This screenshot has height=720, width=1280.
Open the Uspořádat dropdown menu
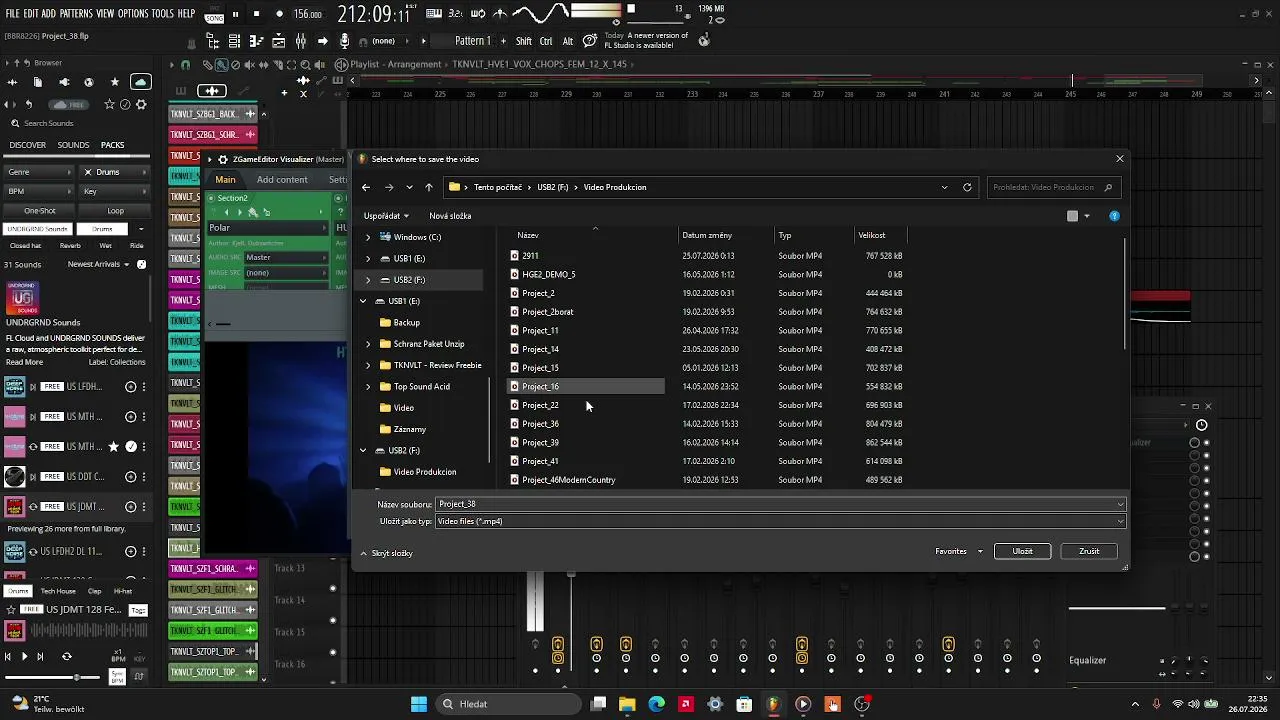tap(386, 216)
